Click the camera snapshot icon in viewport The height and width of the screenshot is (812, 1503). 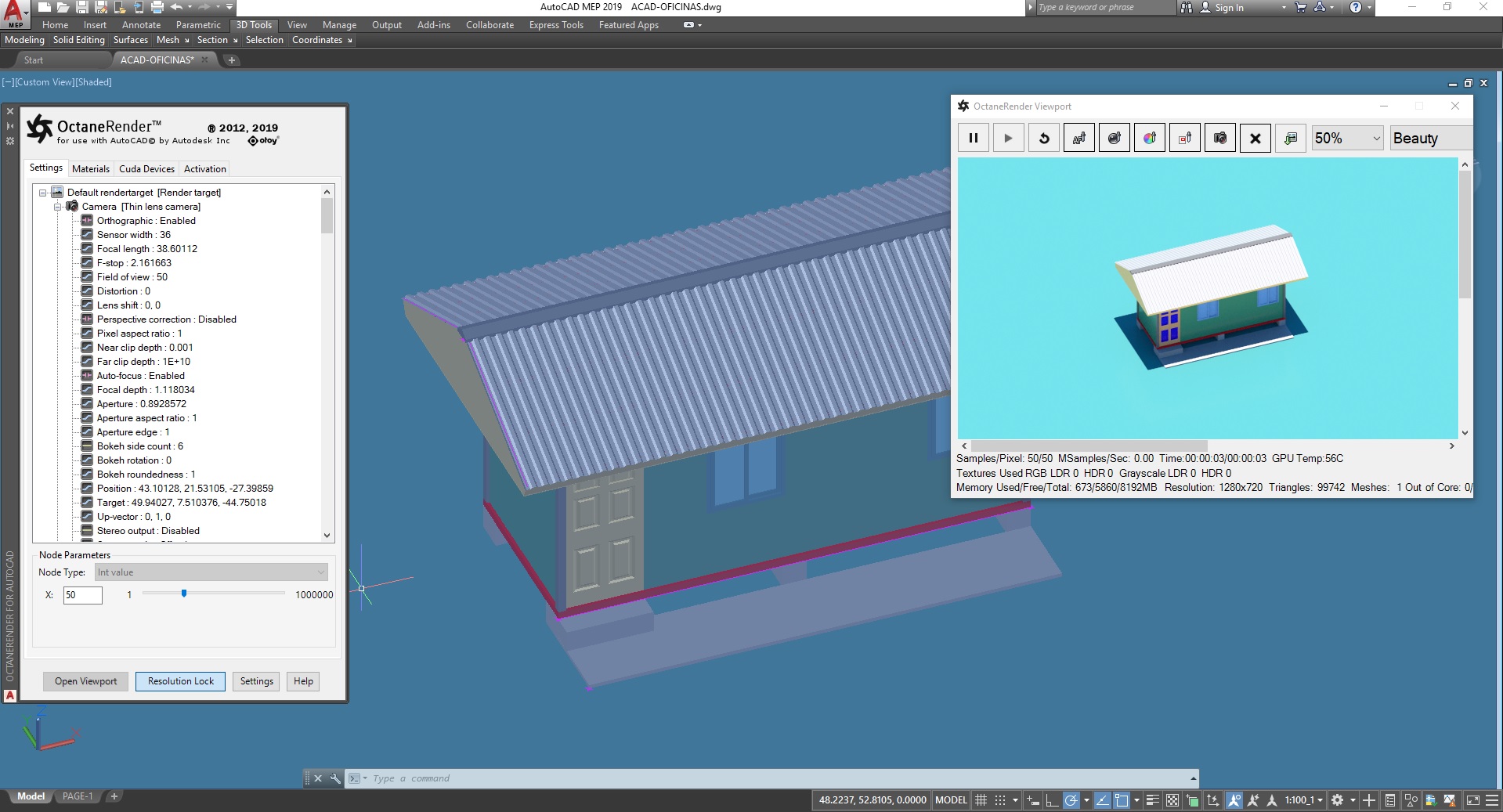[1219, 139]
